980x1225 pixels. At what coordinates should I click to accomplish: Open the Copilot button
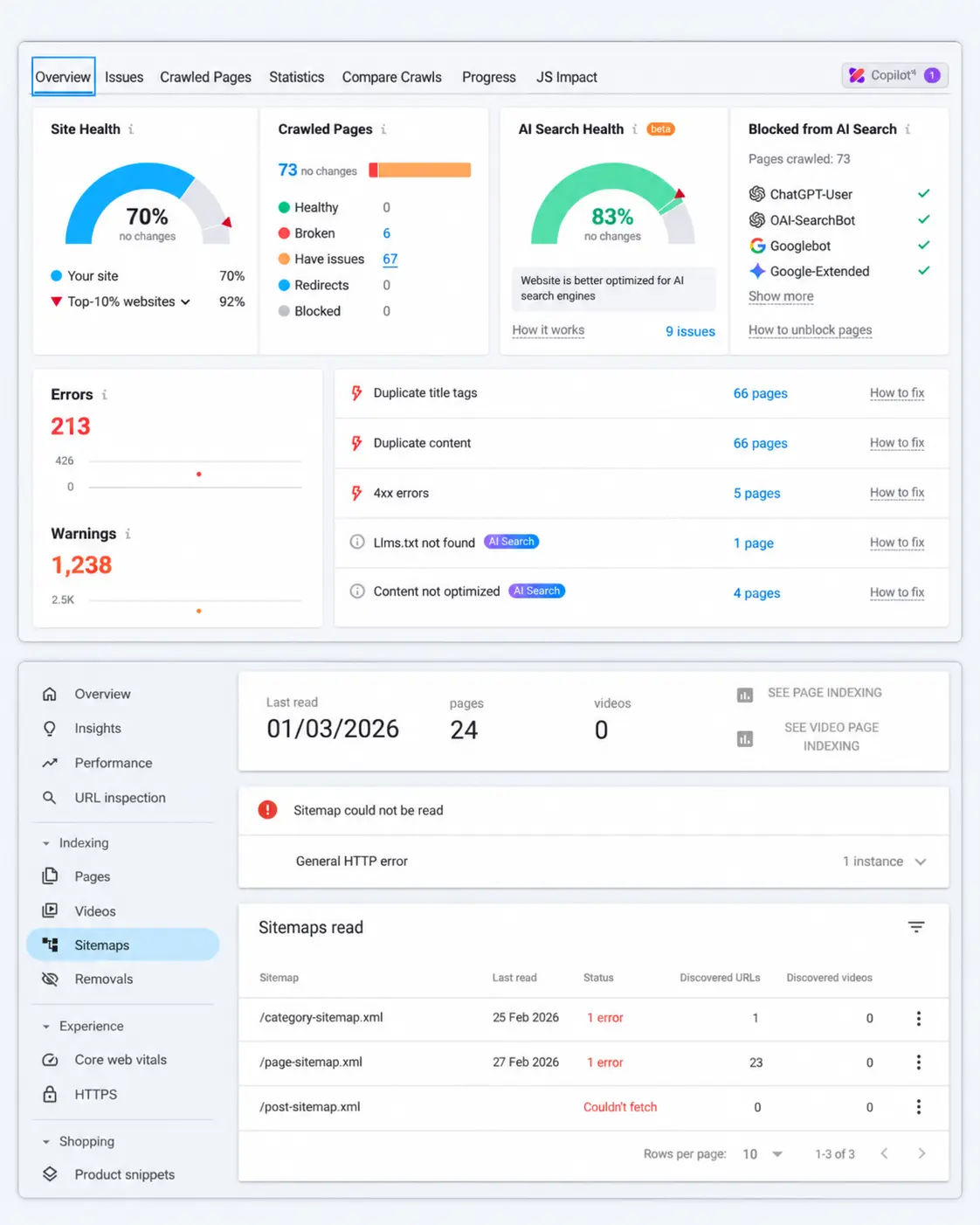[894, 76]
